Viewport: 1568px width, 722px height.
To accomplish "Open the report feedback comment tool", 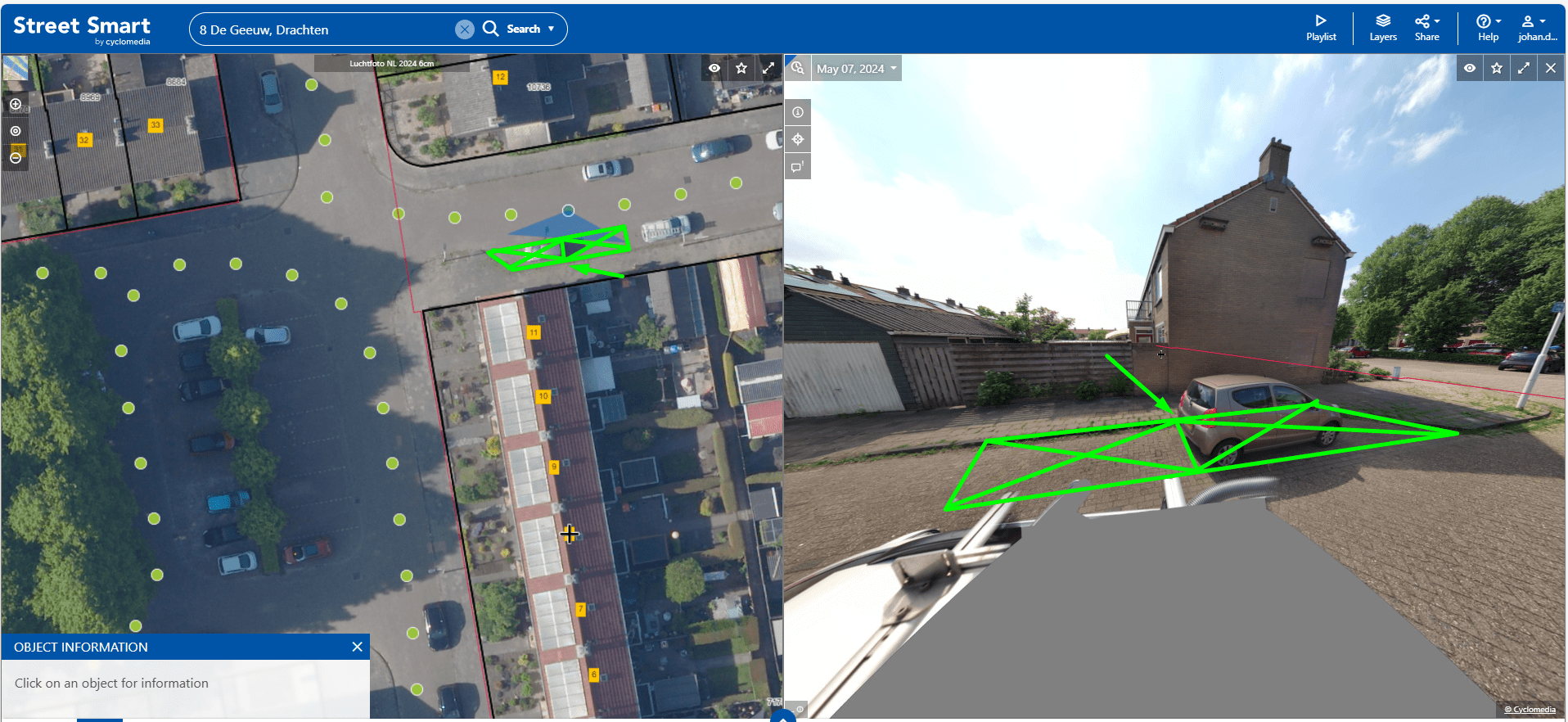I will pyautogui.click(x=798, y=167).
